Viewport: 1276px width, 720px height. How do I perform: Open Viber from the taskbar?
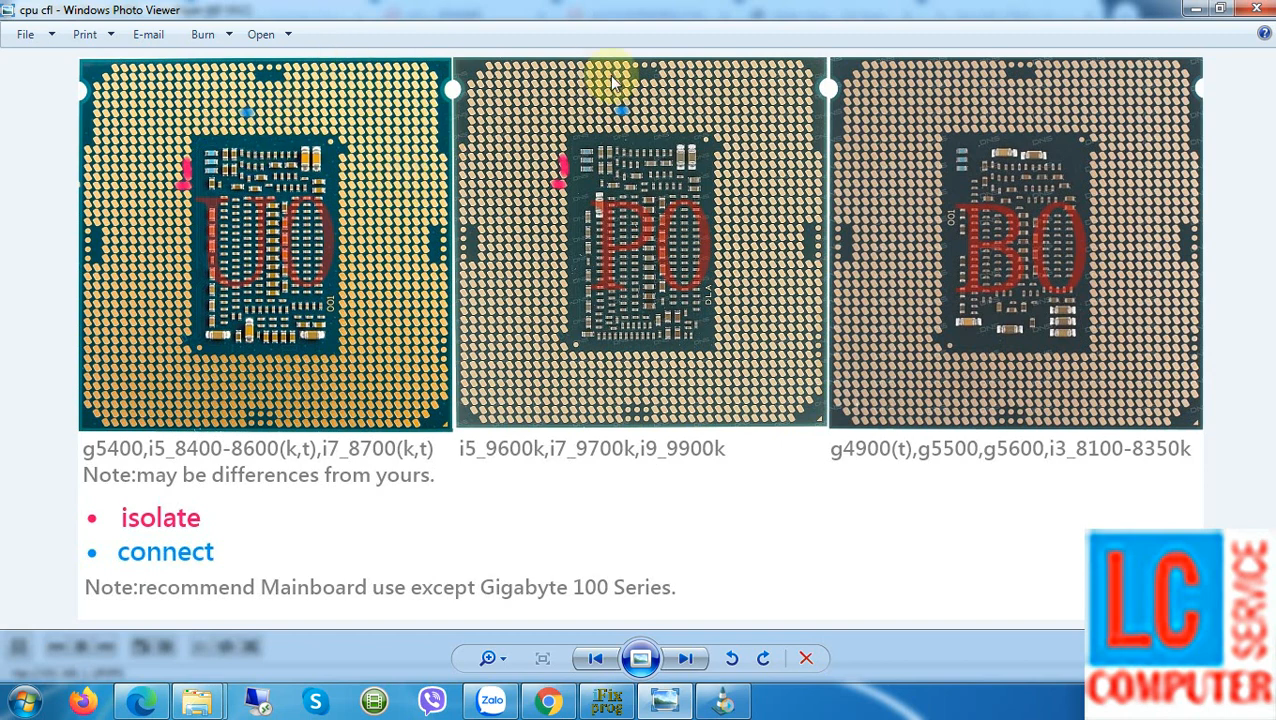[432, 701]
